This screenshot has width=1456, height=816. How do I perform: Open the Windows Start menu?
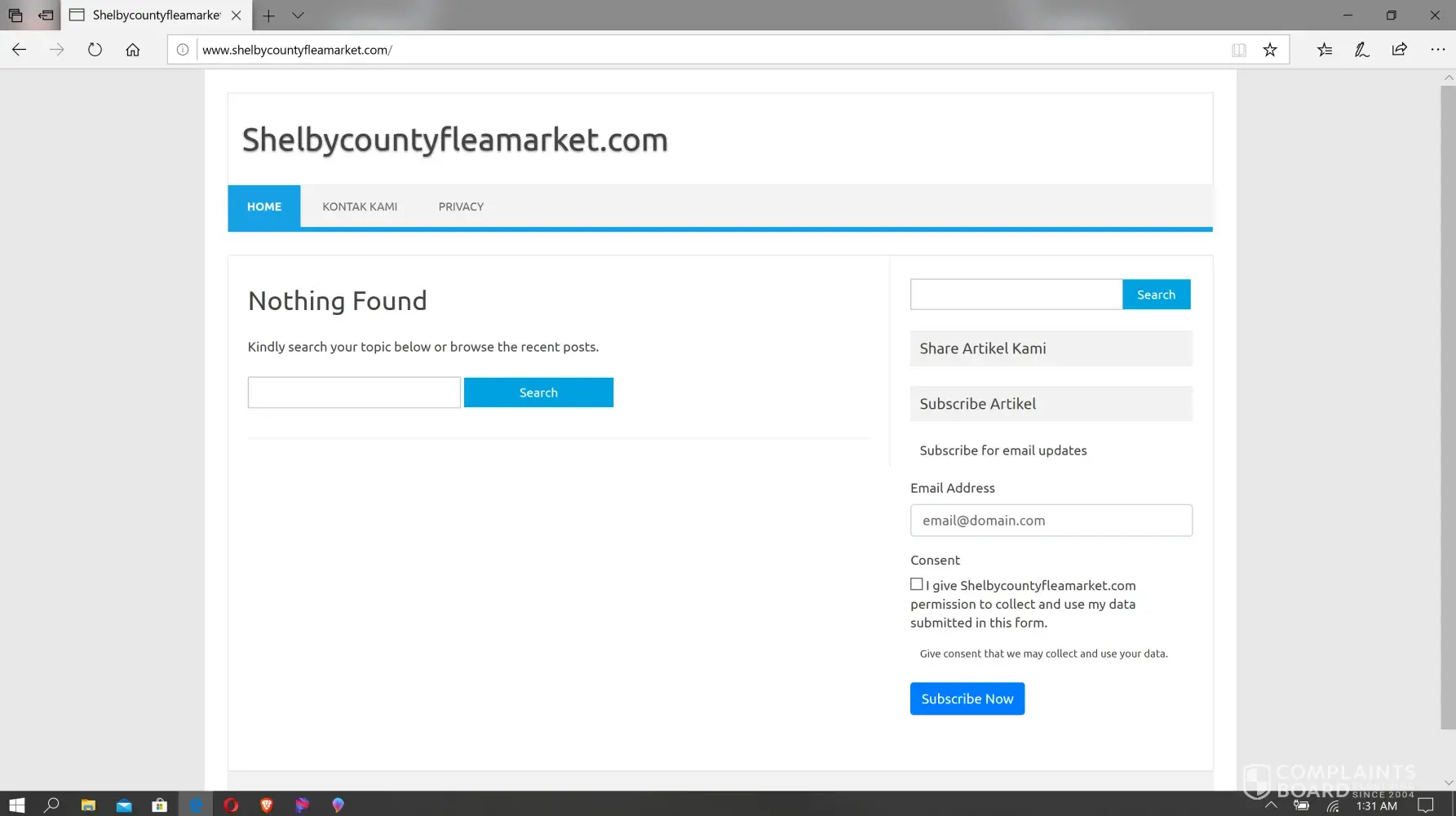[16, 805]
